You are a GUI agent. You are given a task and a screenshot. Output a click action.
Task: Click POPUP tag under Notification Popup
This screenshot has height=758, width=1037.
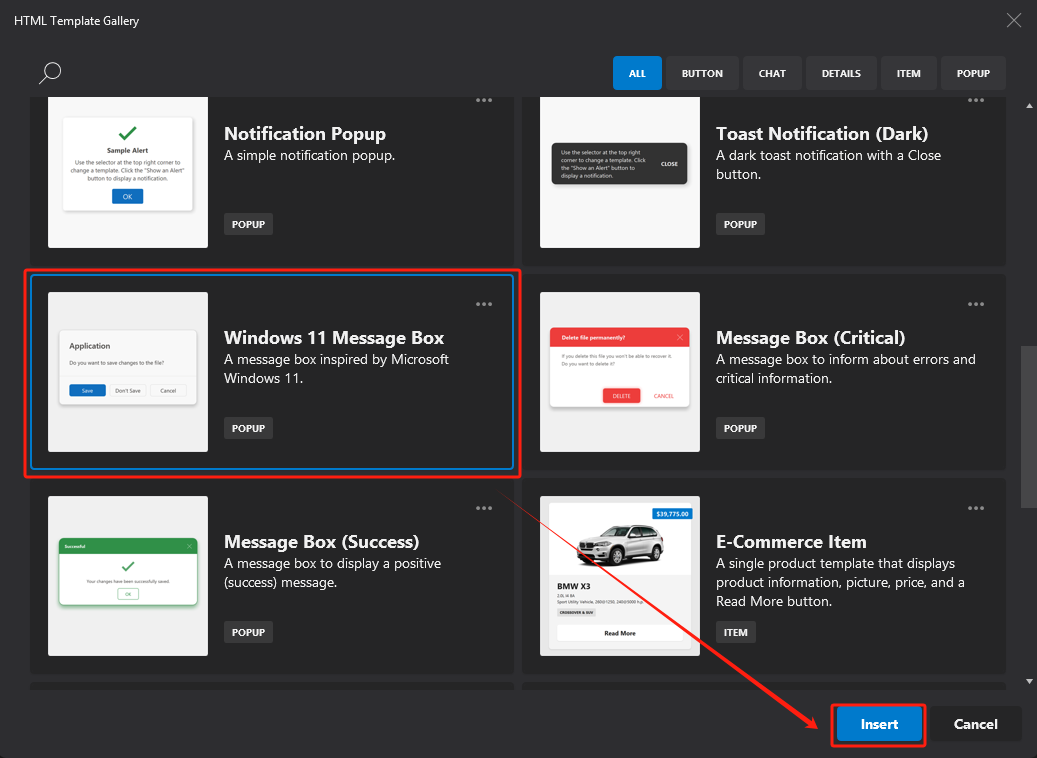pos(249,224)
